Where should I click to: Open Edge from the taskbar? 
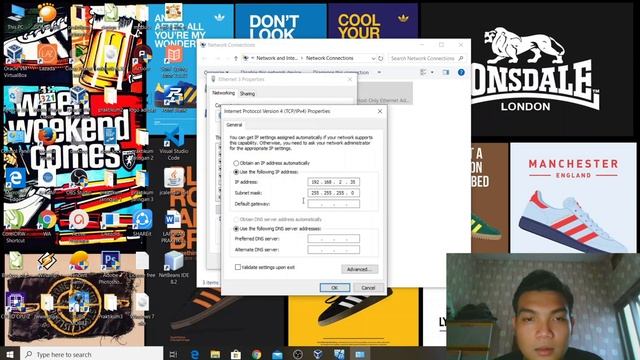(195, 354)
